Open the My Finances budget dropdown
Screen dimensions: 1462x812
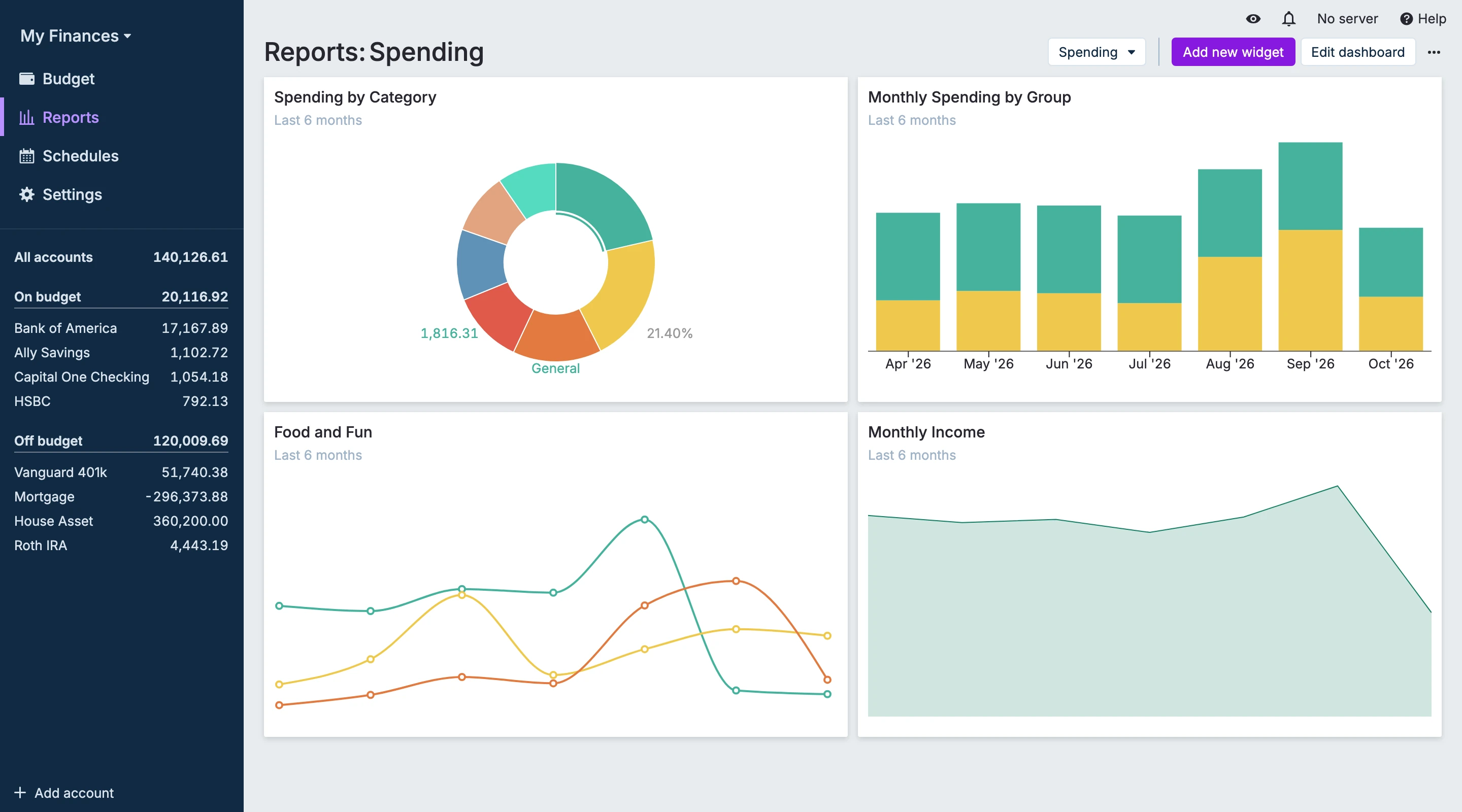pyautogui.click(x=76, y=36)
